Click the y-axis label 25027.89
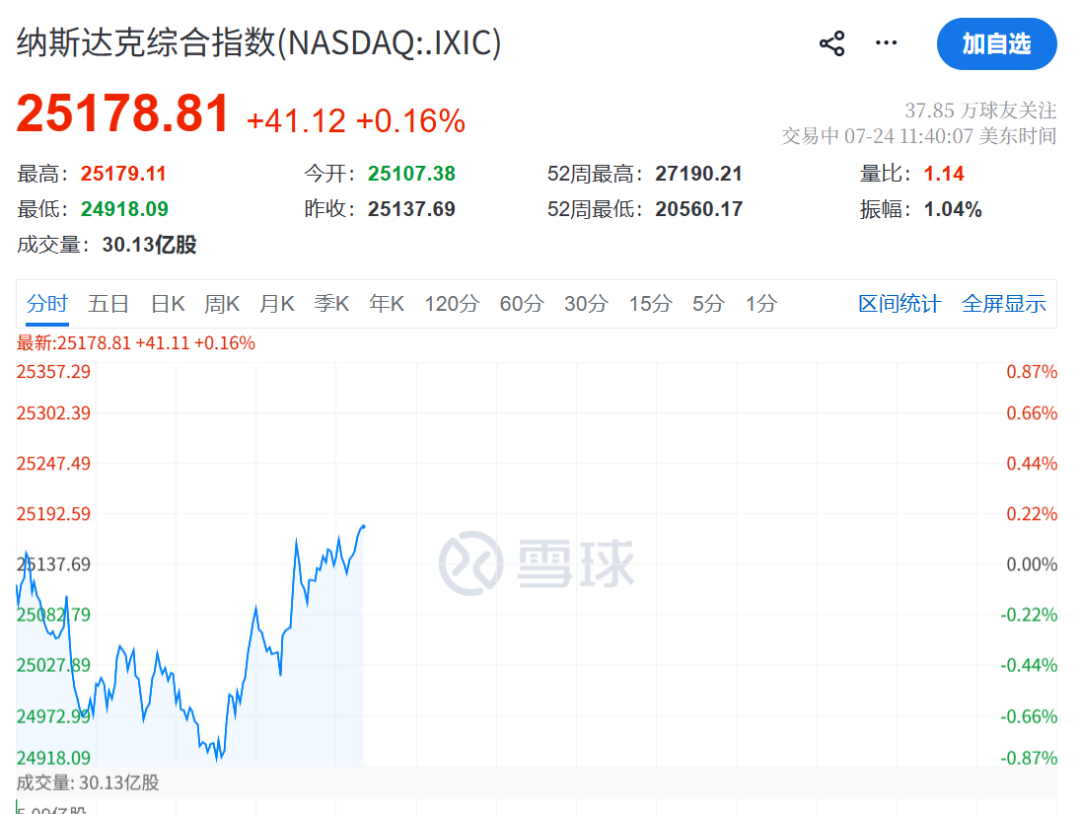Viewport: 1080px width, 814px height. 54,665
